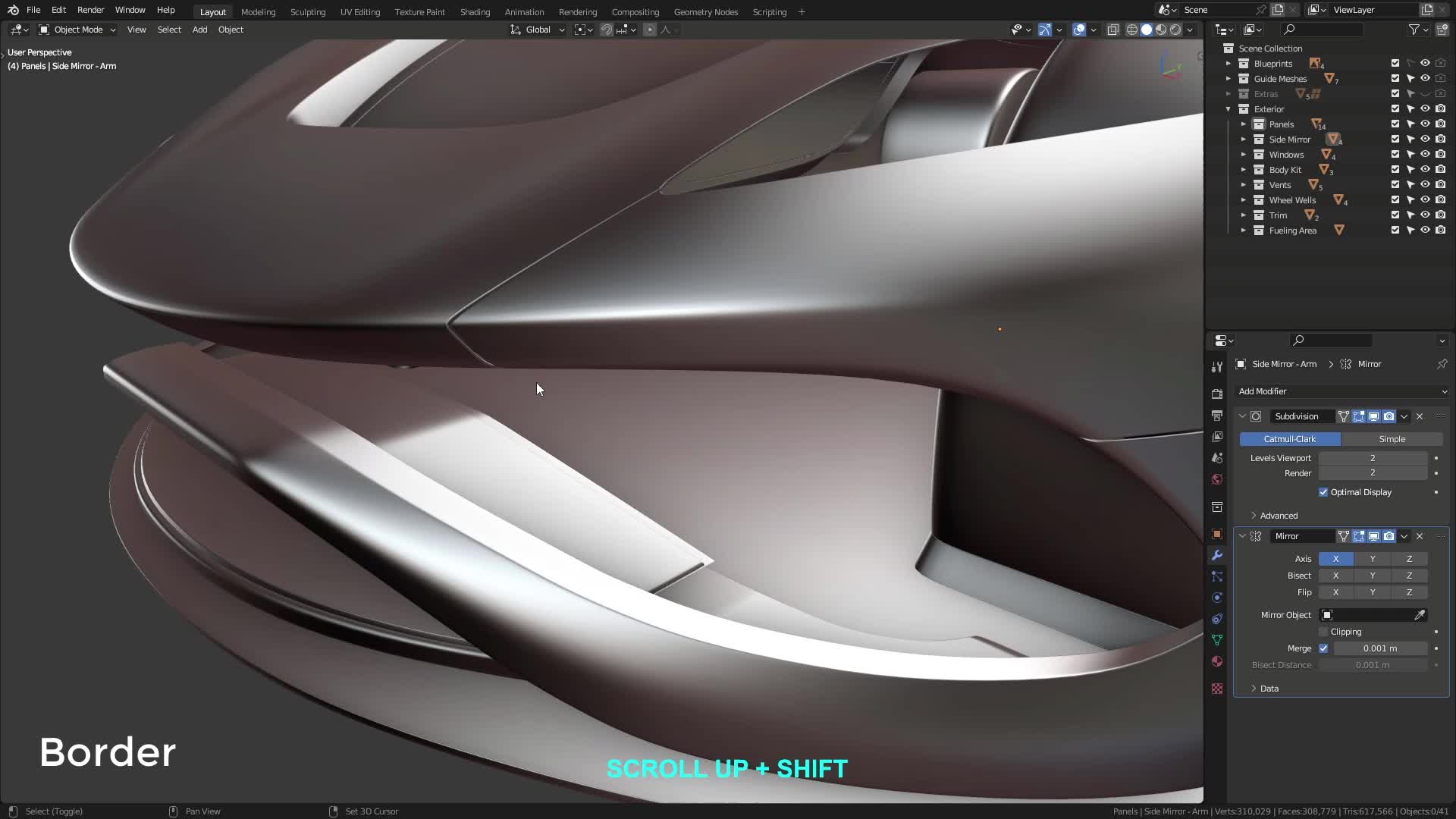The image size is (1456, 819).
Task: Collapse the Exterior collection
Action: [x=1228, y=109]
